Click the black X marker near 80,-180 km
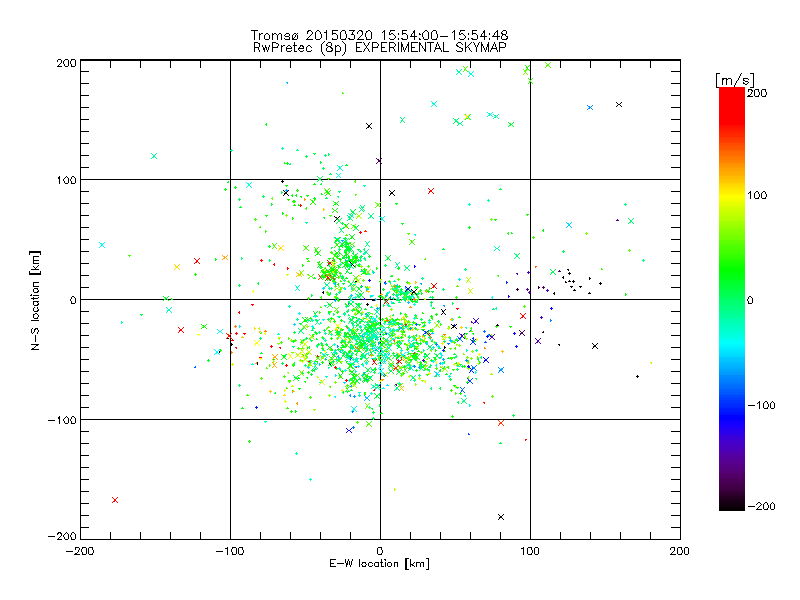This screenshot has width=800, height=600. [x=501, y=517]
